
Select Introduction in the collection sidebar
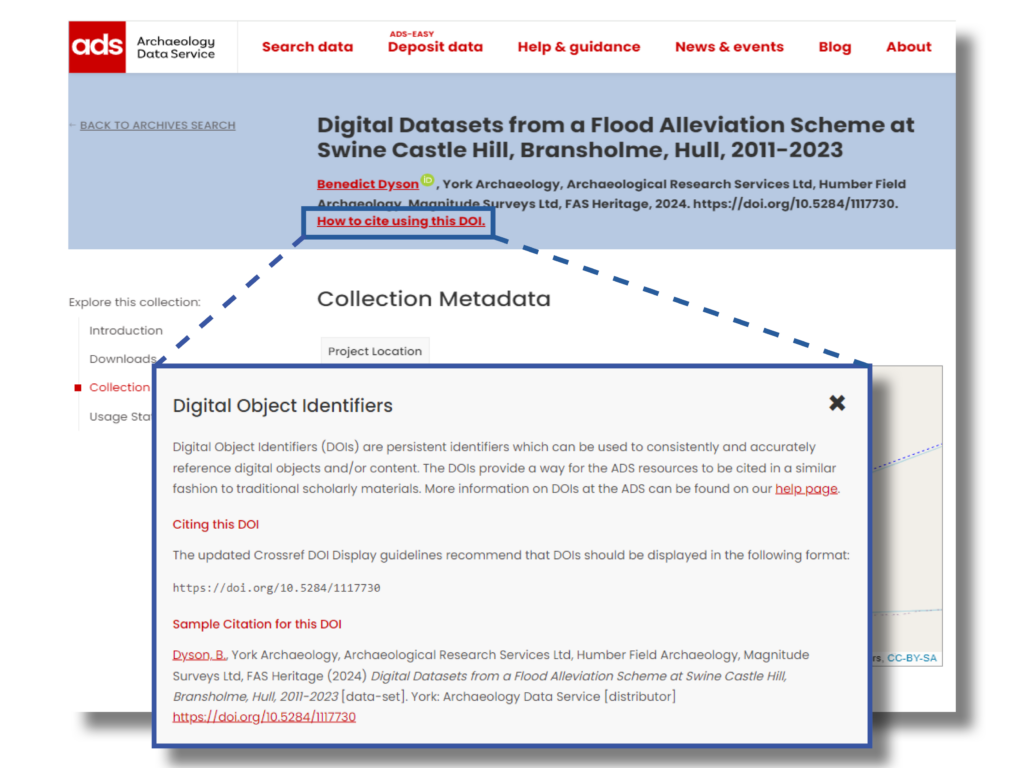coord(126,330)
